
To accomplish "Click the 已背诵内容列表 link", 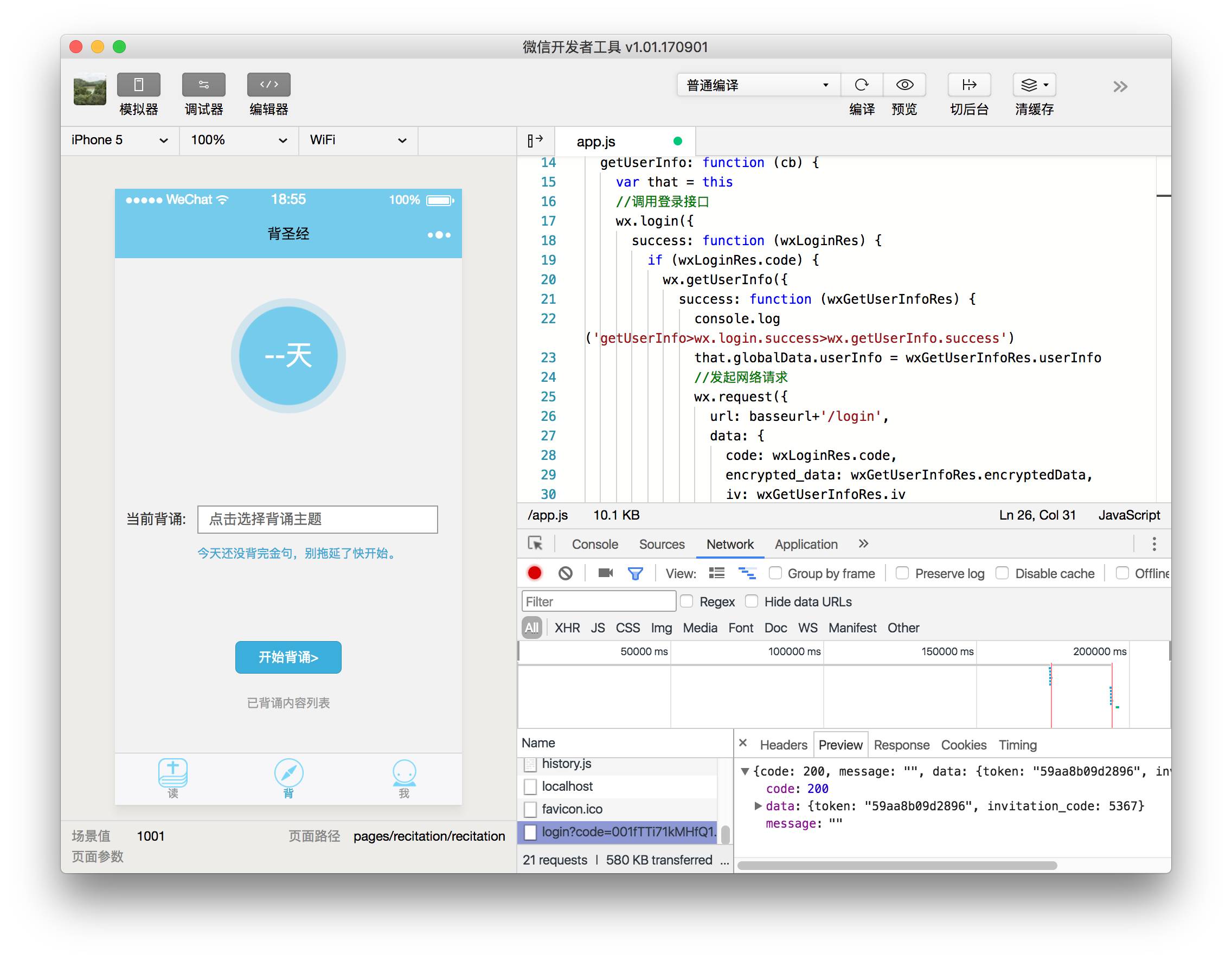I will coord(288,703).
